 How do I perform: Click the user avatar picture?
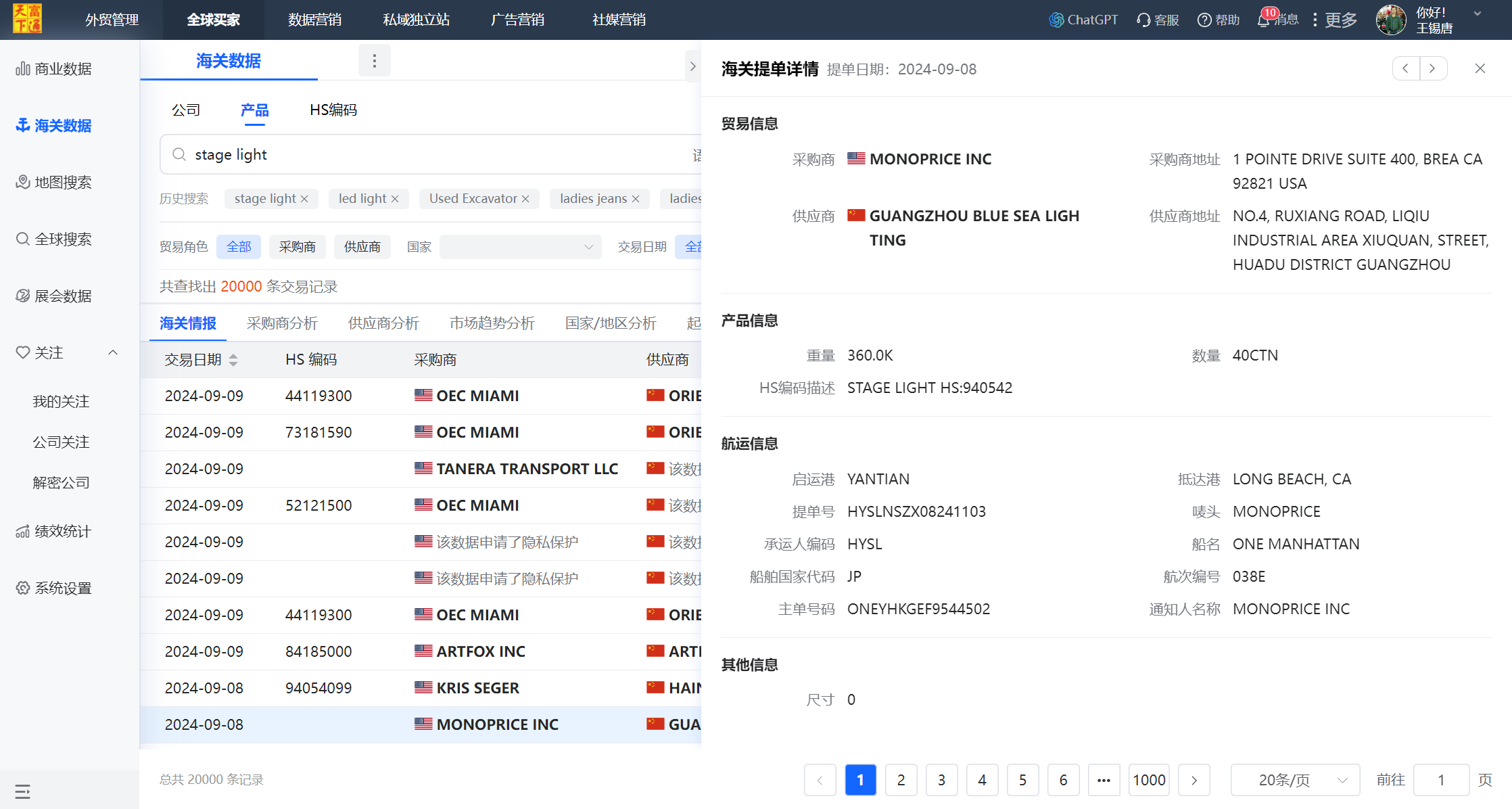click(x=1391, y=20)
